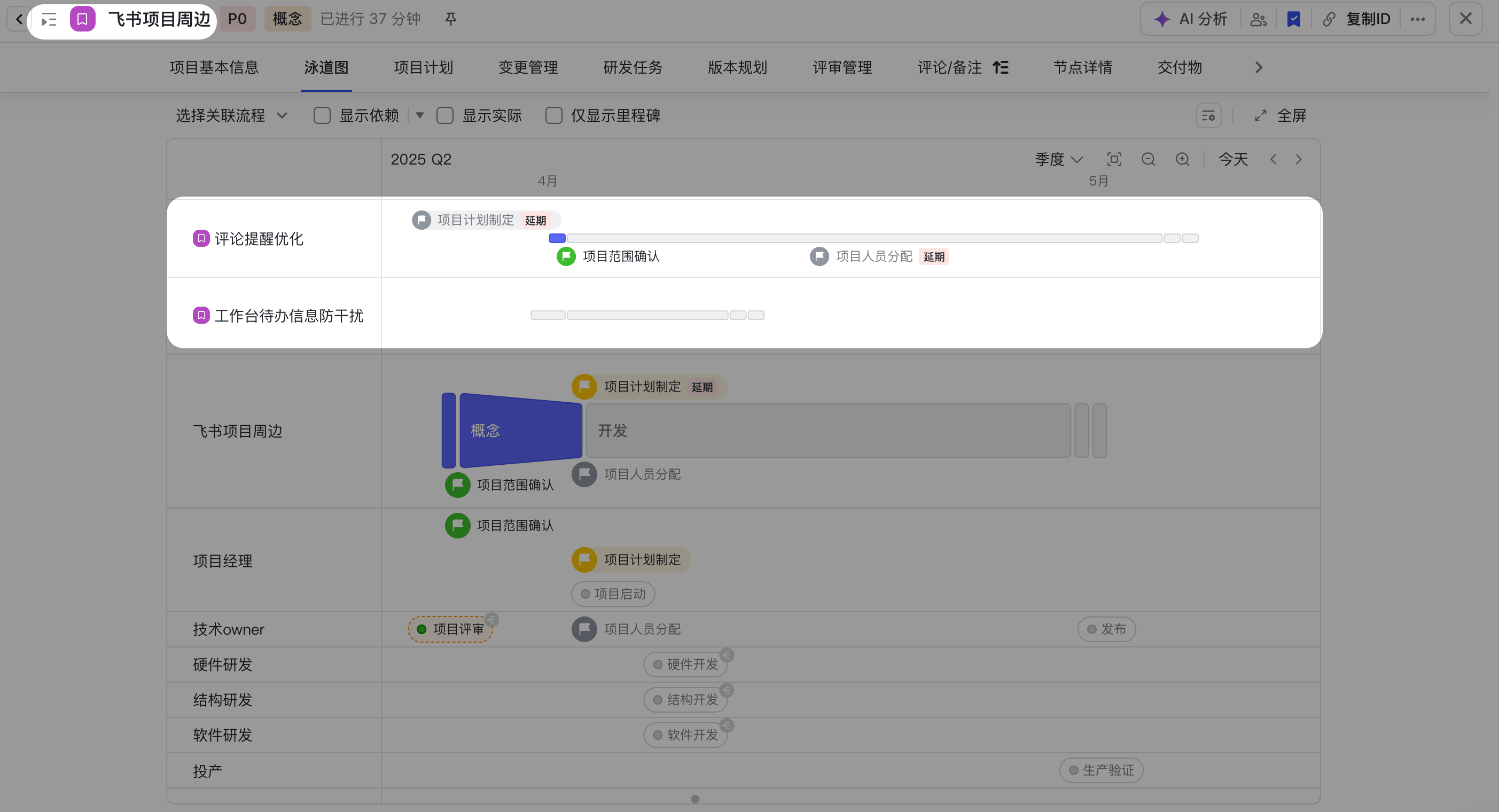
Task: Click the P0 priority tag
Action: (237, 19)
